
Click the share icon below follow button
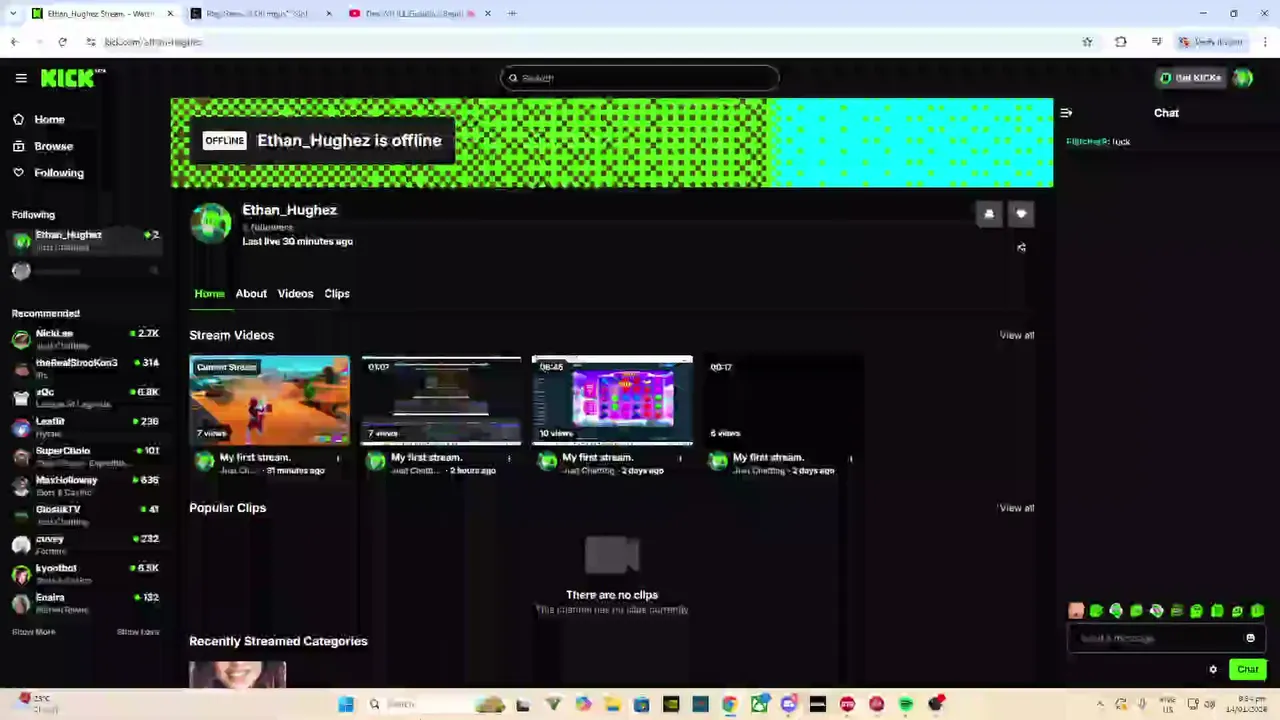click(1021, 248)
